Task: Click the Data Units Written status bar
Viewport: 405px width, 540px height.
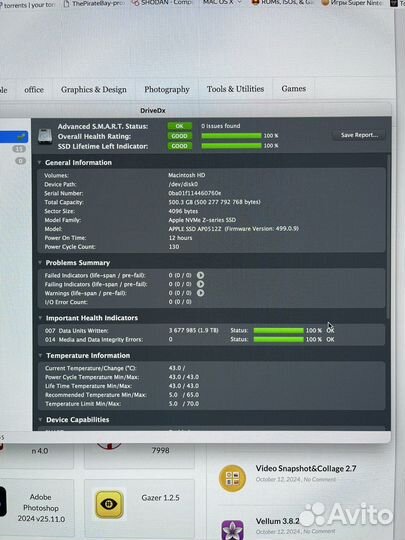Action: pyautogui.click(x=279, y=331)
